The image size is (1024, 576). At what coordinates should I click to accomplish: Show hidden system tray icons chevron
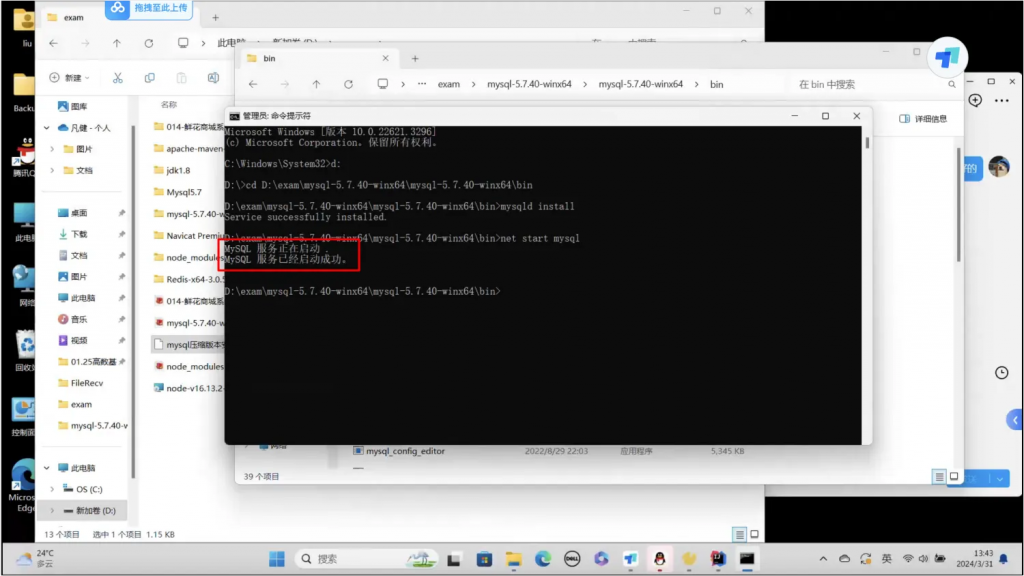click(822, 558)
